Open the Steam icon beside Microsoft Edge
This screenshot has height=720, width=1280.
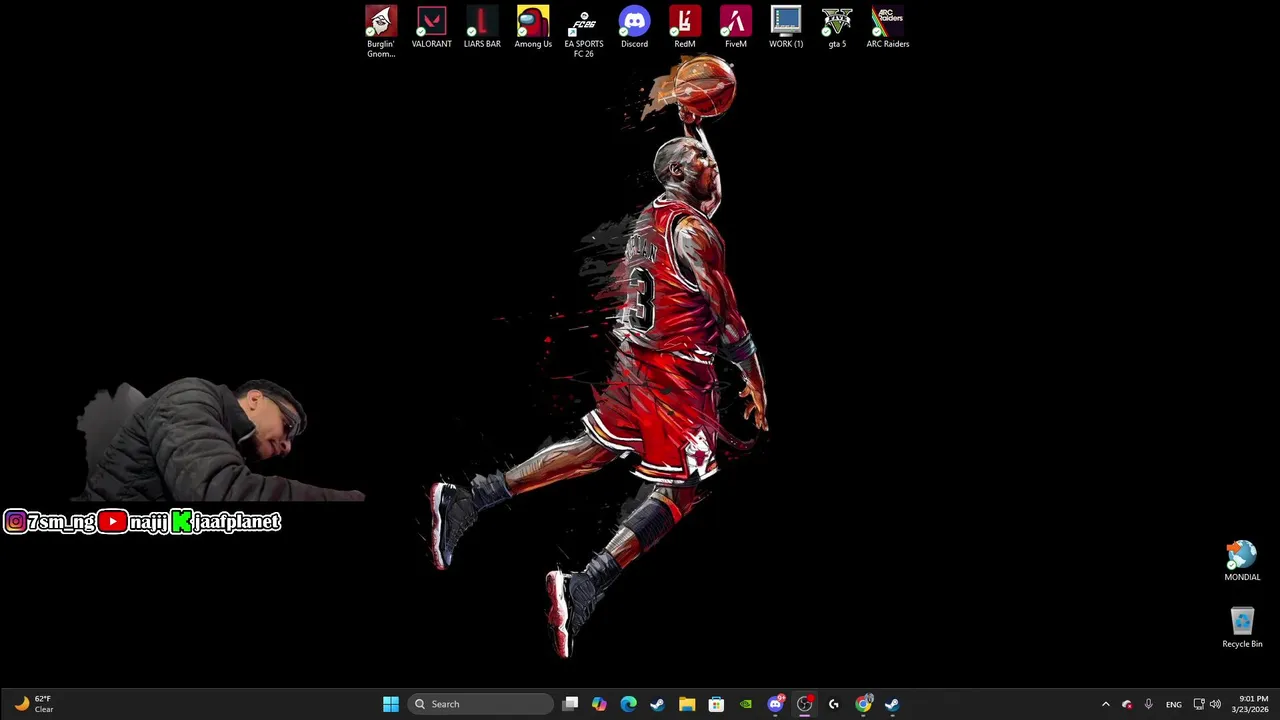click(657, 704)
